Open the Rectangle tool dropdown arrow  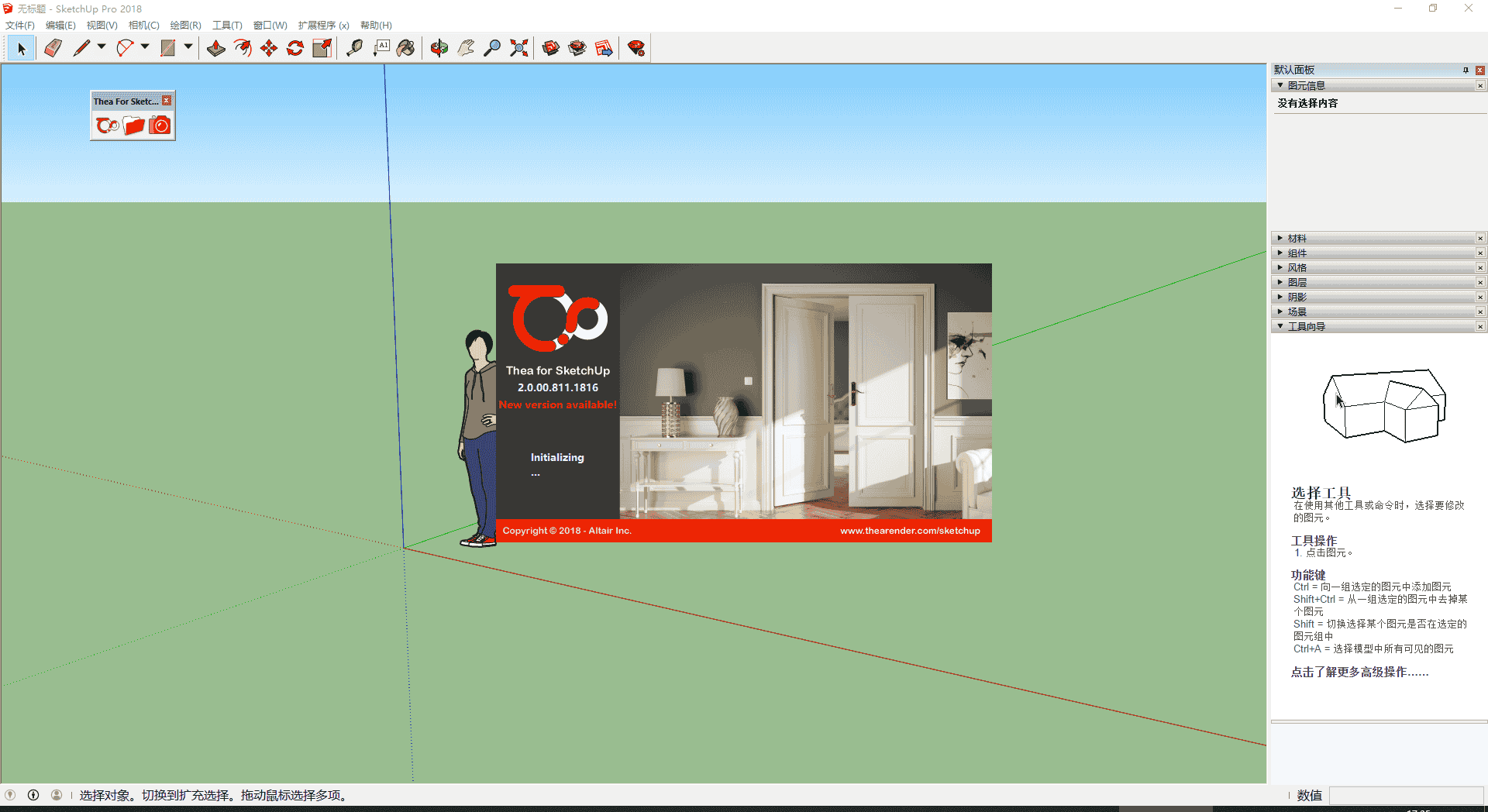click(x=188, y=47)
